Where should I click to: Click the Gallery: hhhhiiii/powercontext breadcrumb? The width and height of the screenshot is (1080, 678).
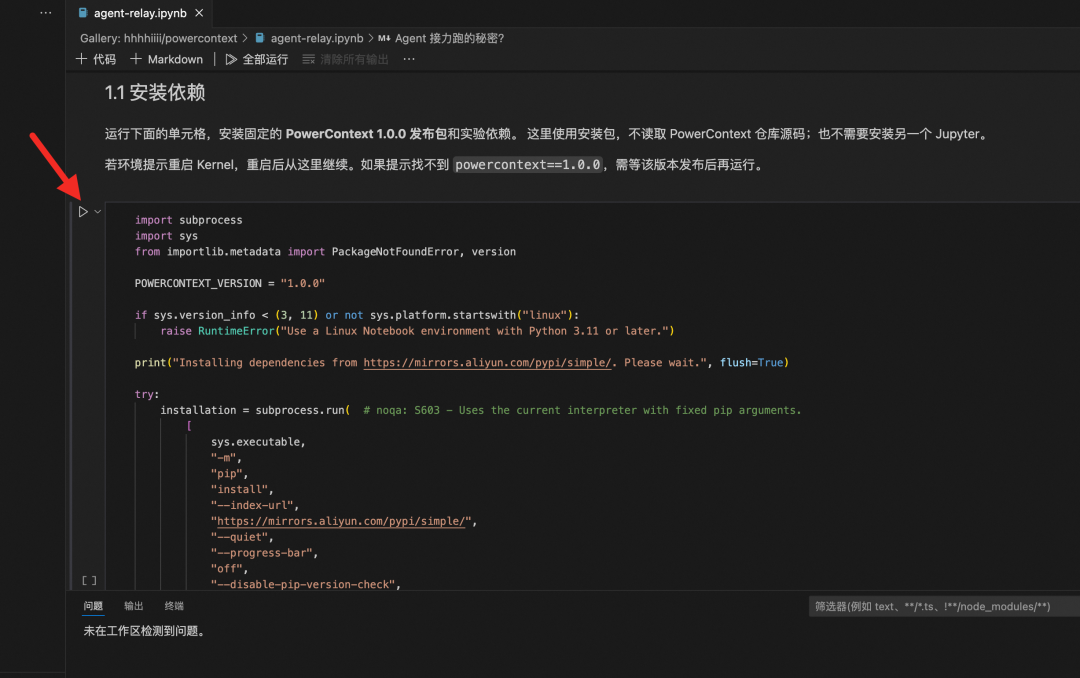(158, 39)
